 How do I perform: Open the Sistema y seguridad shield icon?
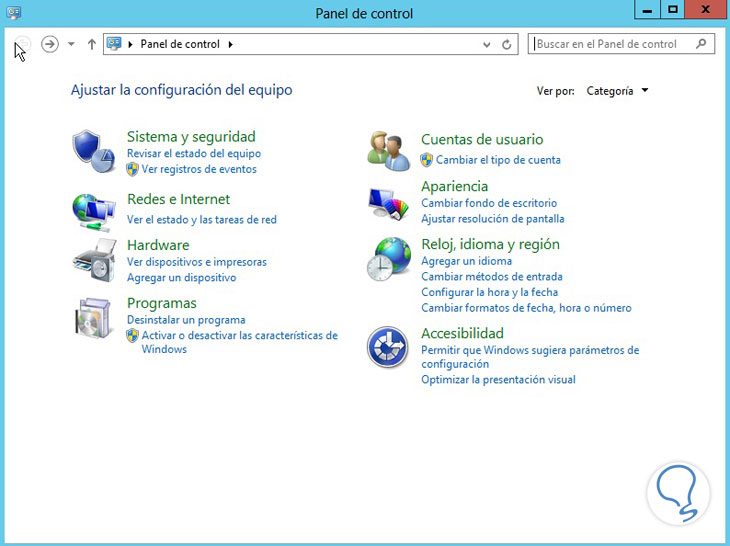tap(94, 151)
